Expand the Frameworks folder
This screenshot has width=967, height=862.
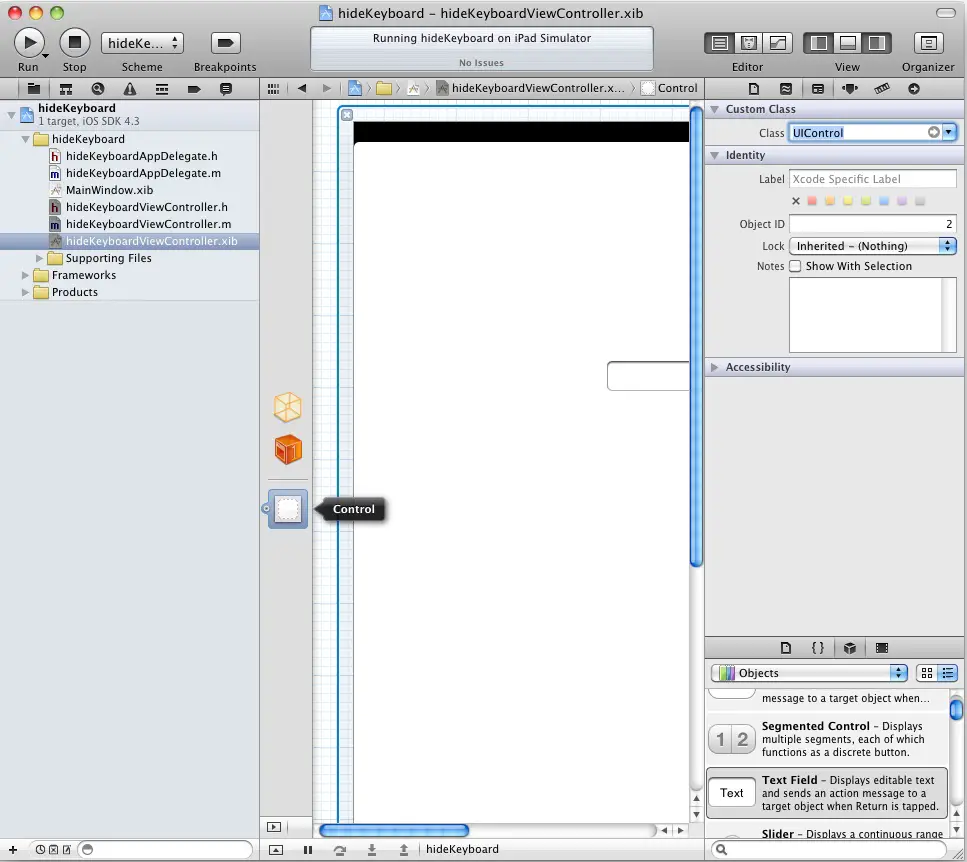[26, 275]
